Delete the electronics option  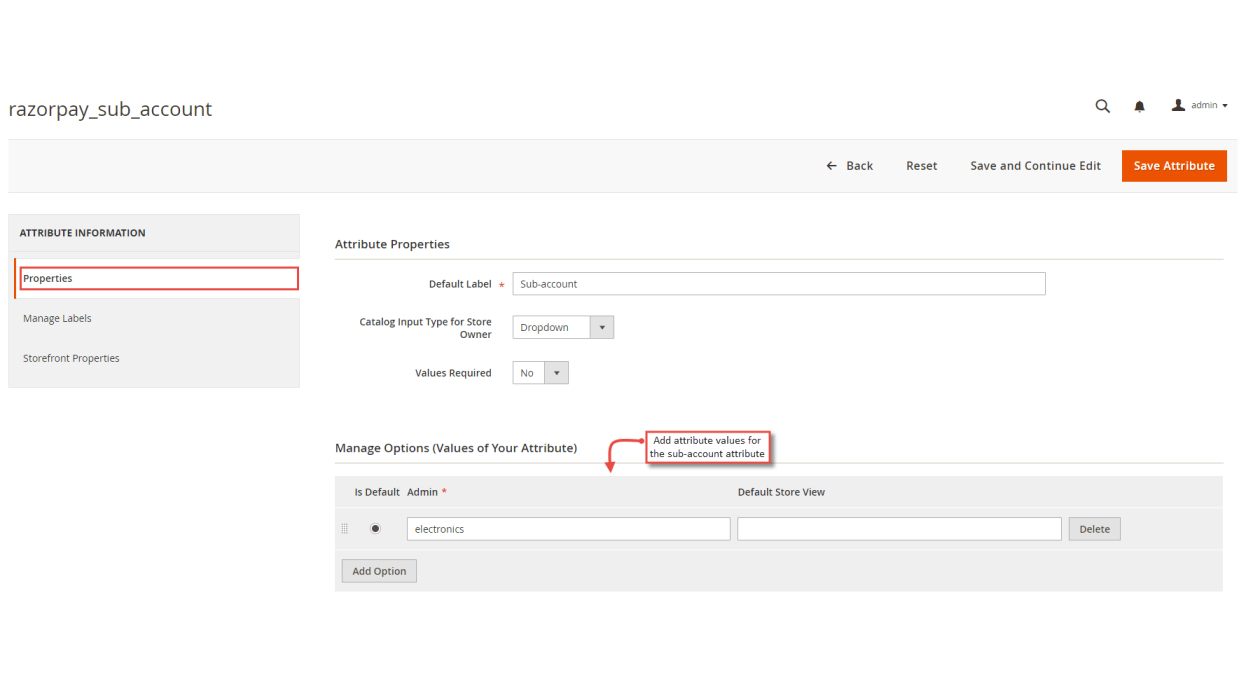click(x=1094, y=529)
